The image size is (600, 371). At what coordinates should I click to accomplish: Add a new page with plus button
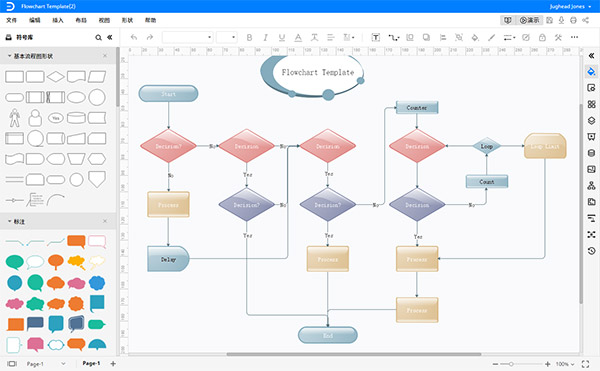click(113, 364)
